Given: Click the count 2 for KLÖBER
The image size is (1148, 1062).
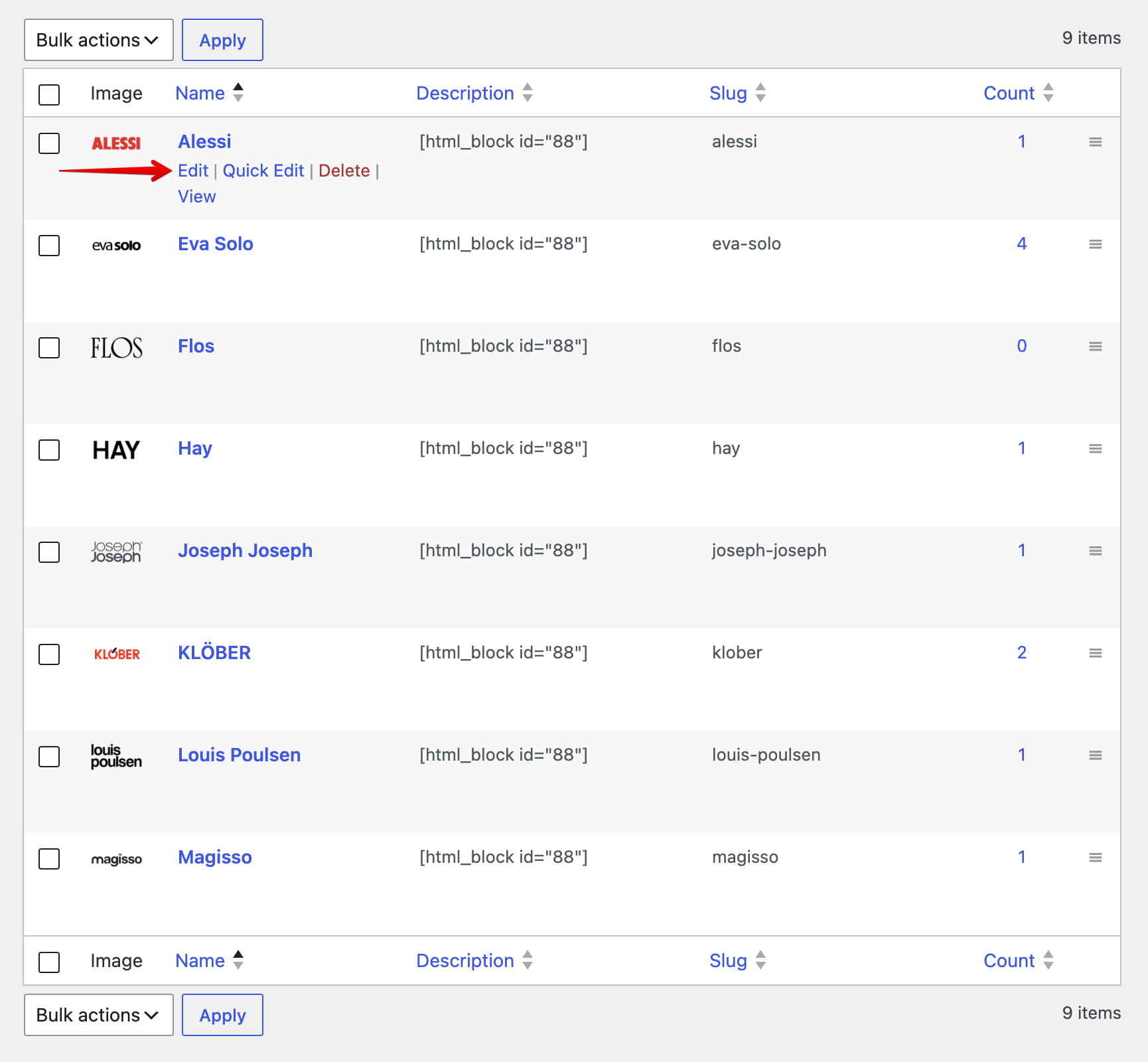Looking at the screenshot, I should pyautogui.click(x=1022, y=652).
